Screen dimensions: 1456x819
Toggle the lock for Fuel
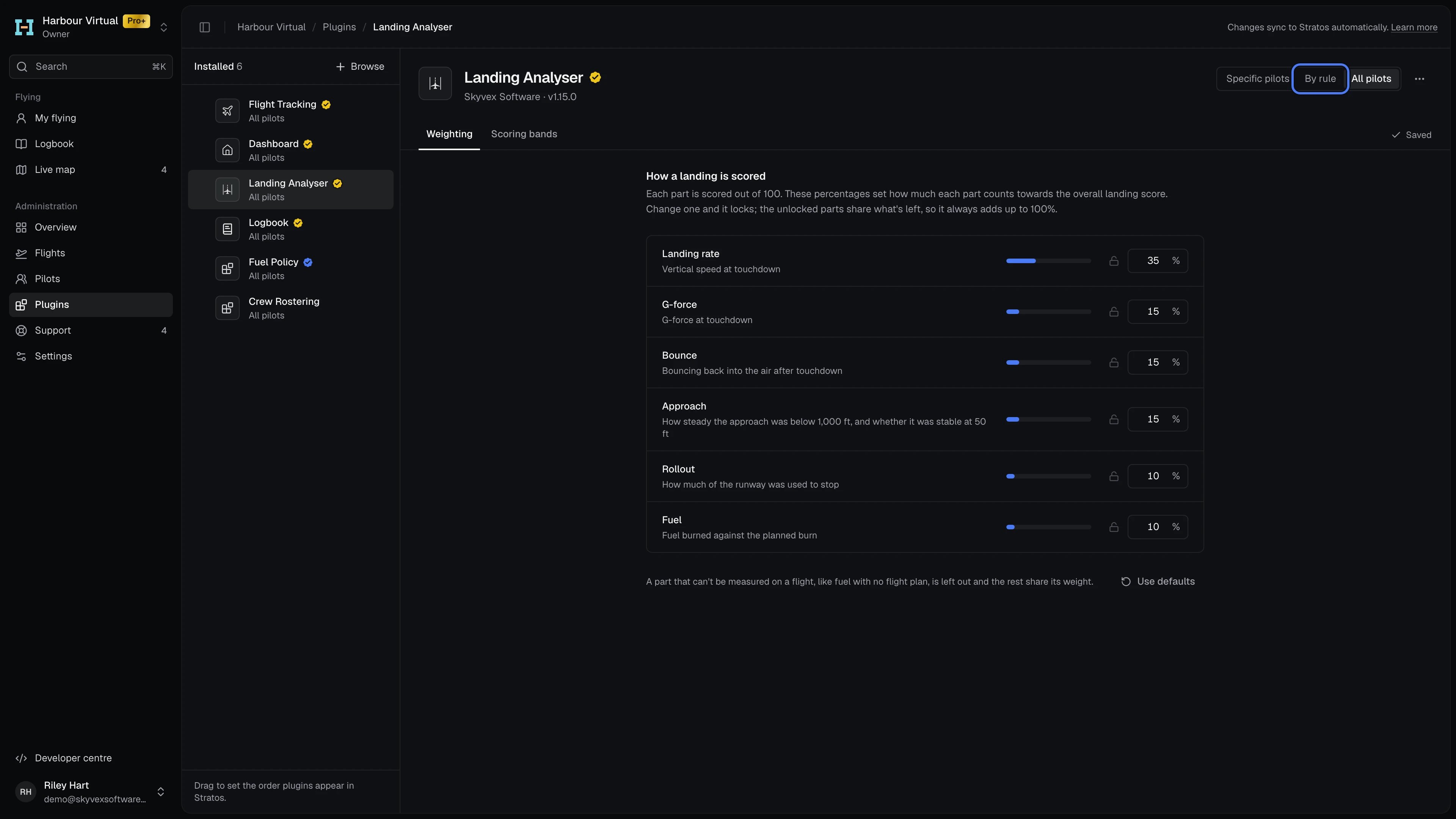1114,527
